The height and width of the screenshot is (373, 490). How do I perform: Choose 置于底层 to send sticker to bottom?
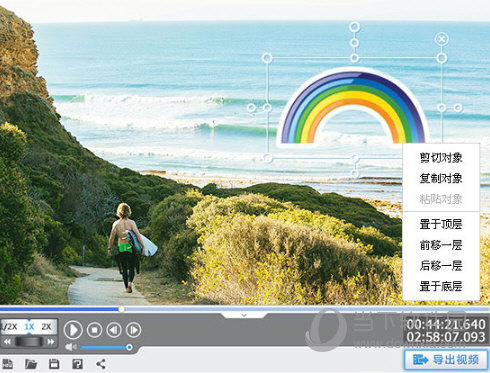(x=441, y=286)
